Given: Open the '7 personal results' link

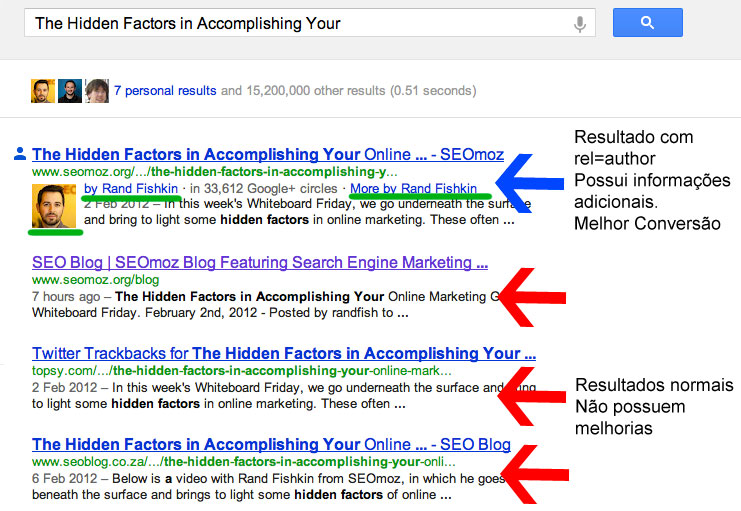Looking at the screenshot, I should [165, 91].
